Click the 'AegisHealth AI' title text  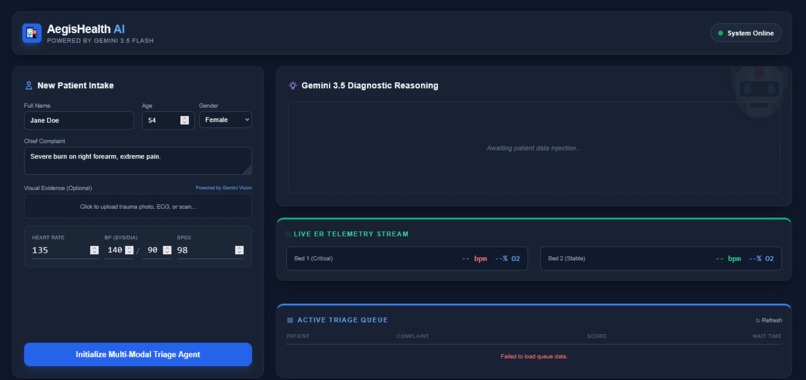(x=86, y=29)
